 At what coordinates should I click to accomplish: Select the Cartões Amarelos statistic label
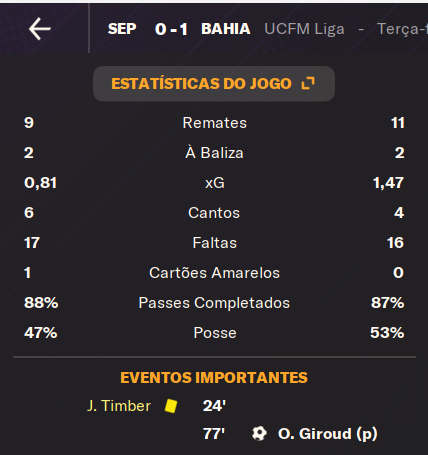click(214, 273)
